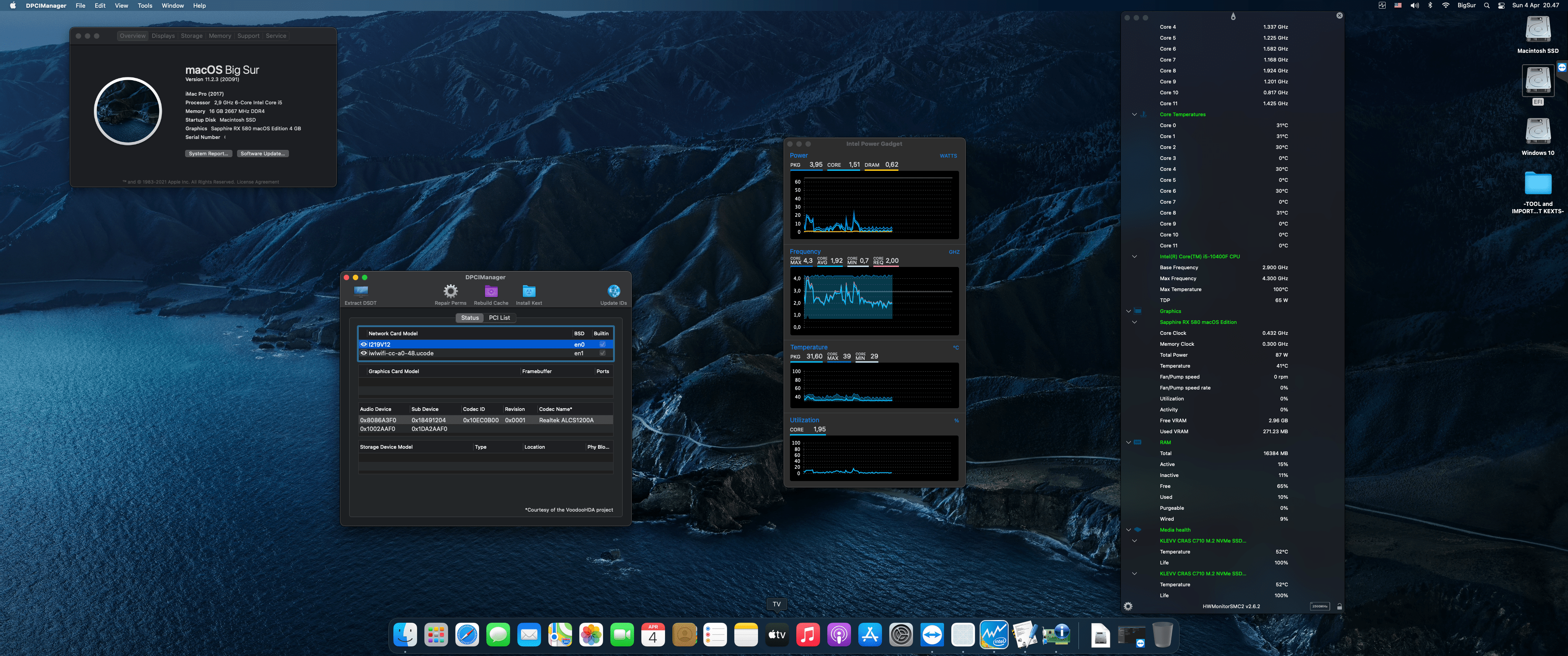Open the License Agreement link
1568x656 pixels.
click(x=258, y=182)
